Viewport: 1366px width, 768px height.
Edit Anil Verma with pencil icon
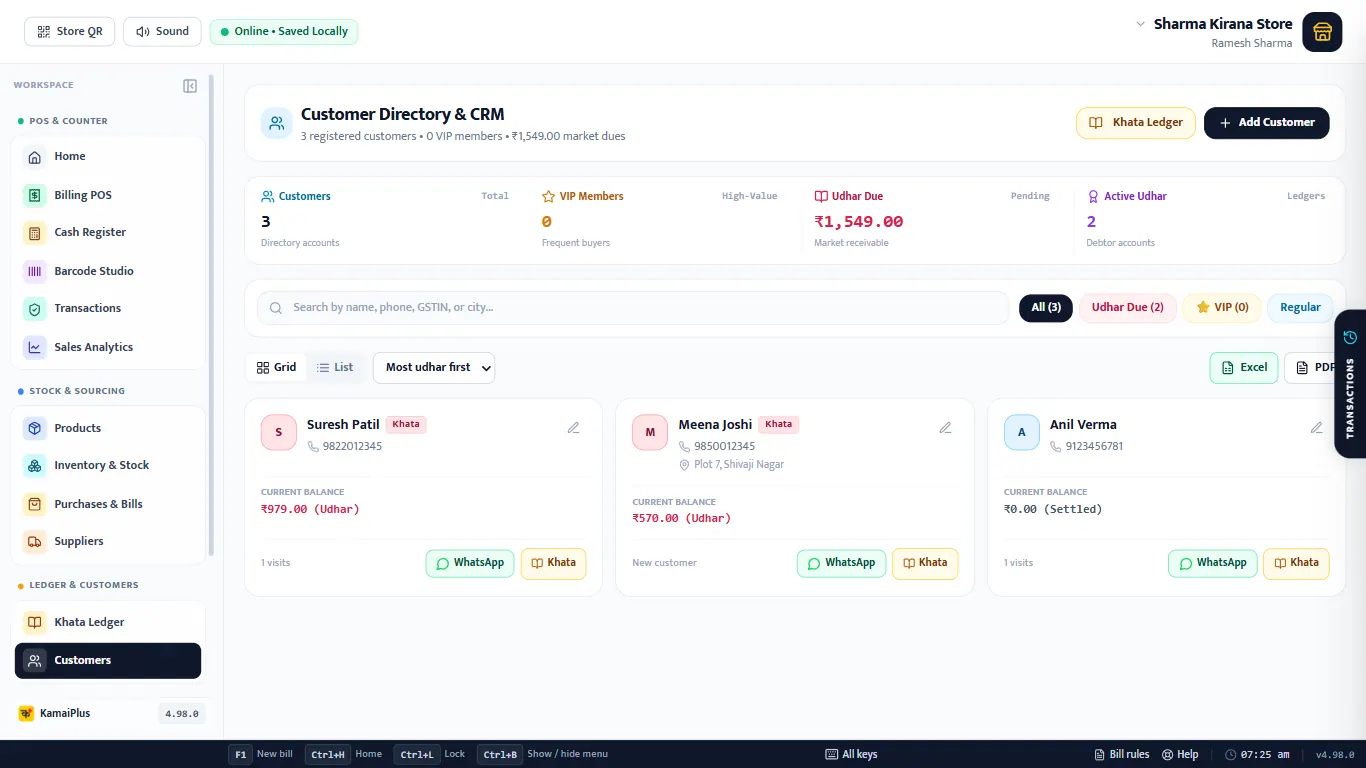coord(1317,428)
